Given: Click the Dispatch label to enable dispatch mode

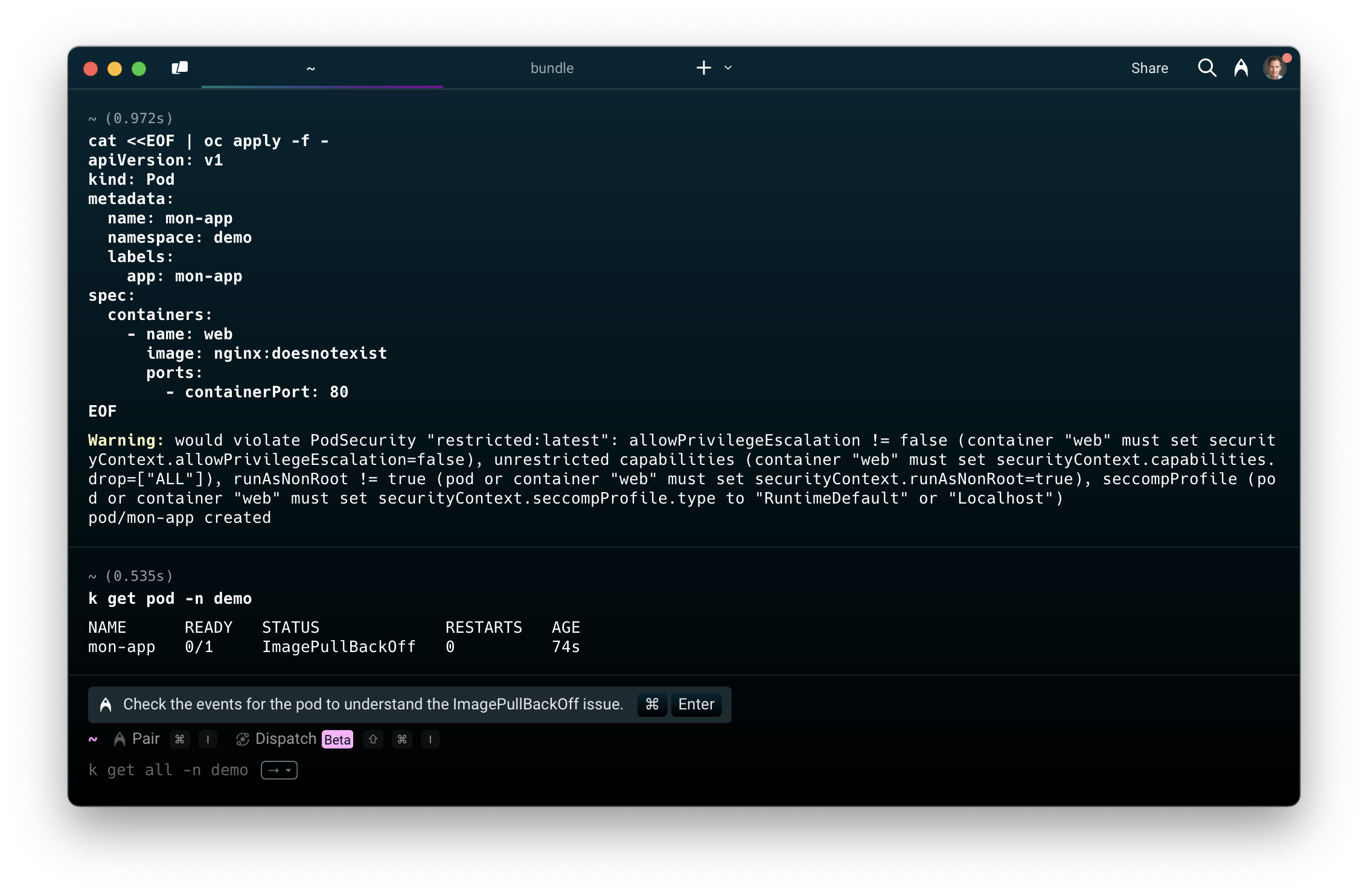Looking at the screenshot, I should coord(286,739).
